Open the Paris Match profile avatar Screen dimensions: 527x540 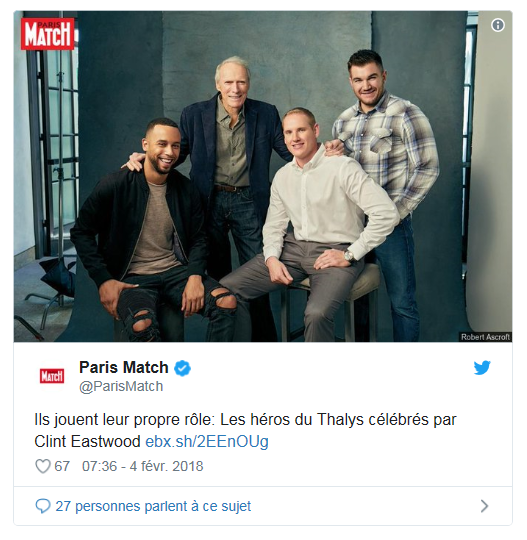pos(52,376)
